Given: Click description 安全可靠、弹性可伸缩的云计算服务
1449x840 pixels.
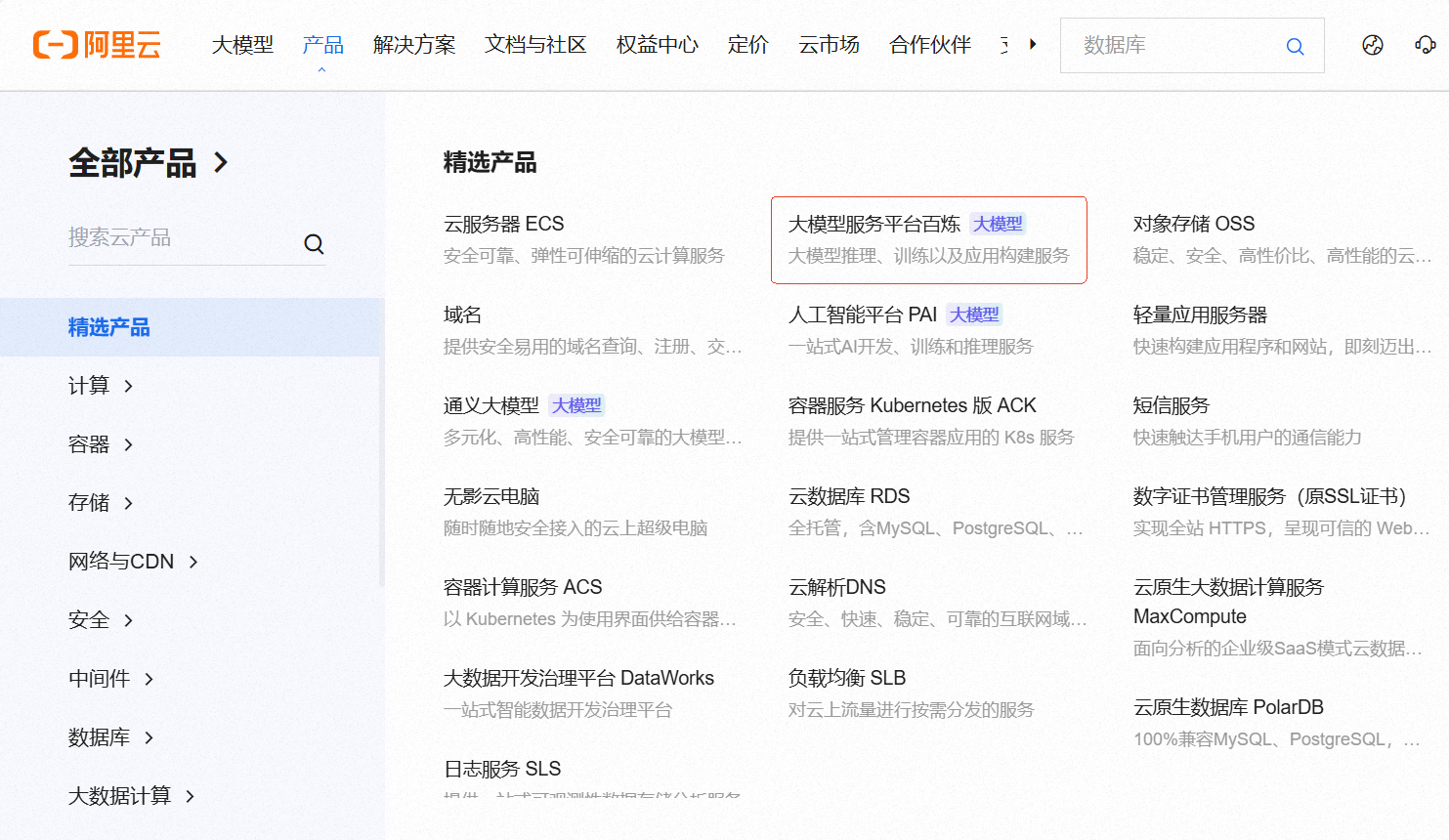Looking at the screenshot, I should 584,256.
